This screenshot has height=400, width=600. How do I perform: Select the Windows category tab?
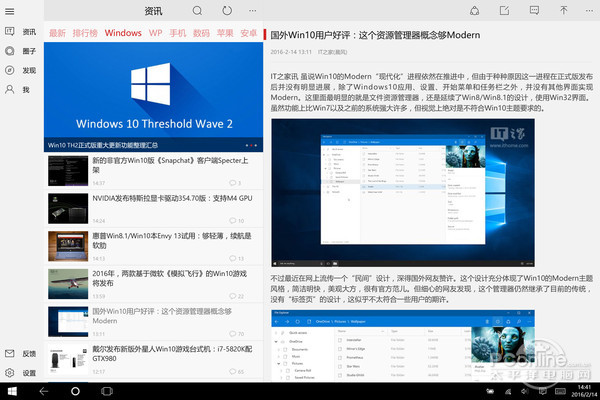coord(123,33)
